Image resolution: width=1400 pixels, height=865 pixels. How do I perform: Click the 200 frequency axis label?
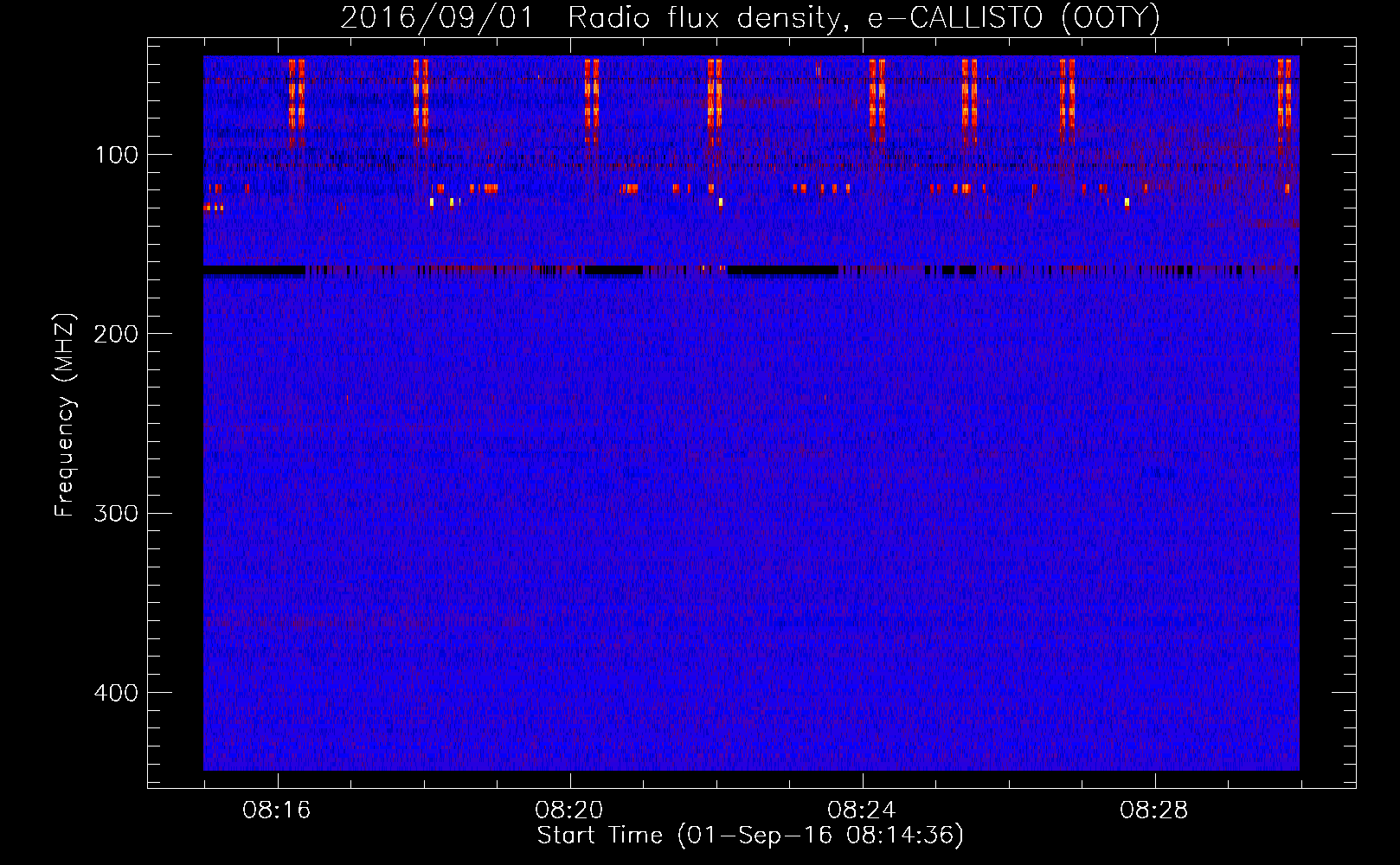coord(116,334)
